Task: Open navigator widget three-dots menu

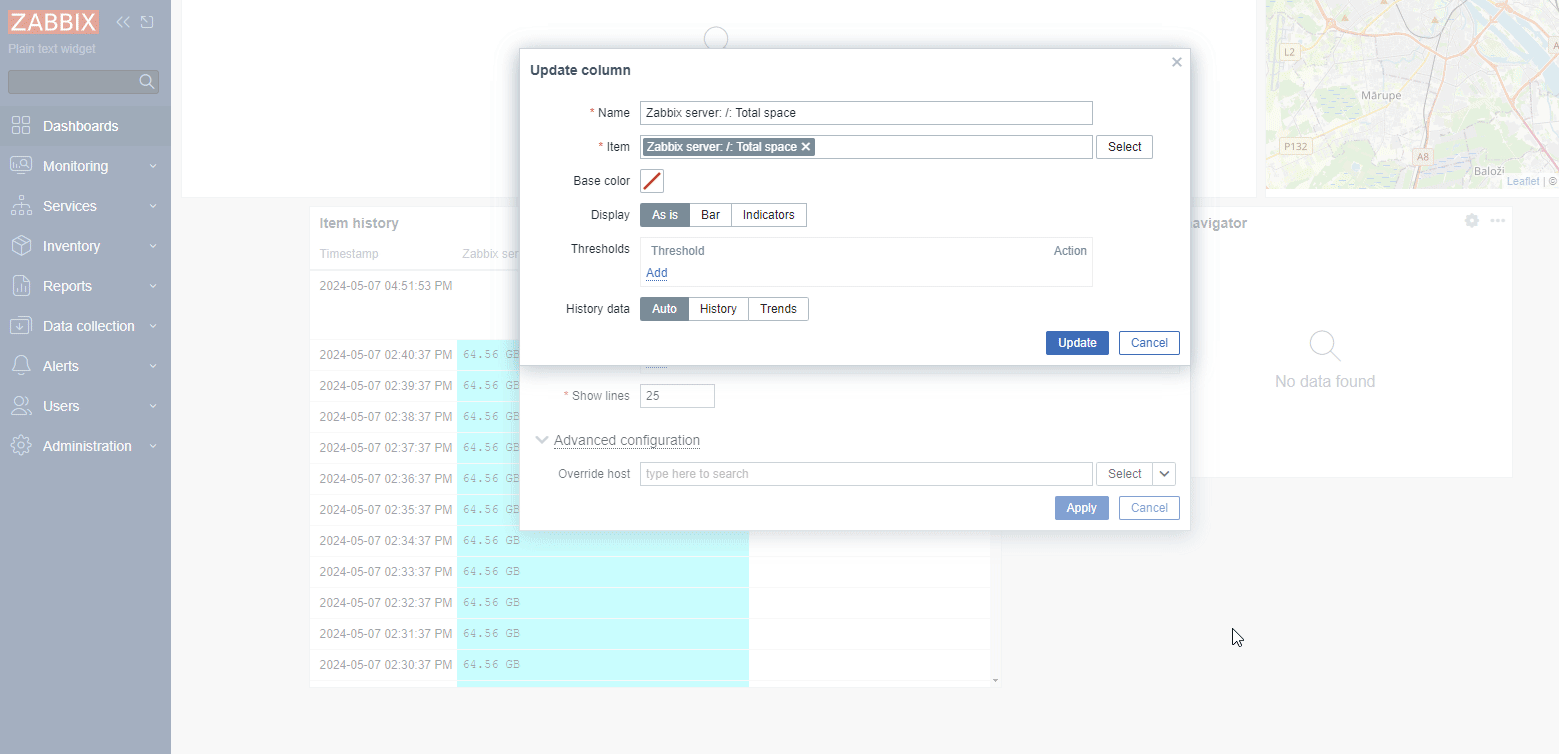Action: (1497, 221)
